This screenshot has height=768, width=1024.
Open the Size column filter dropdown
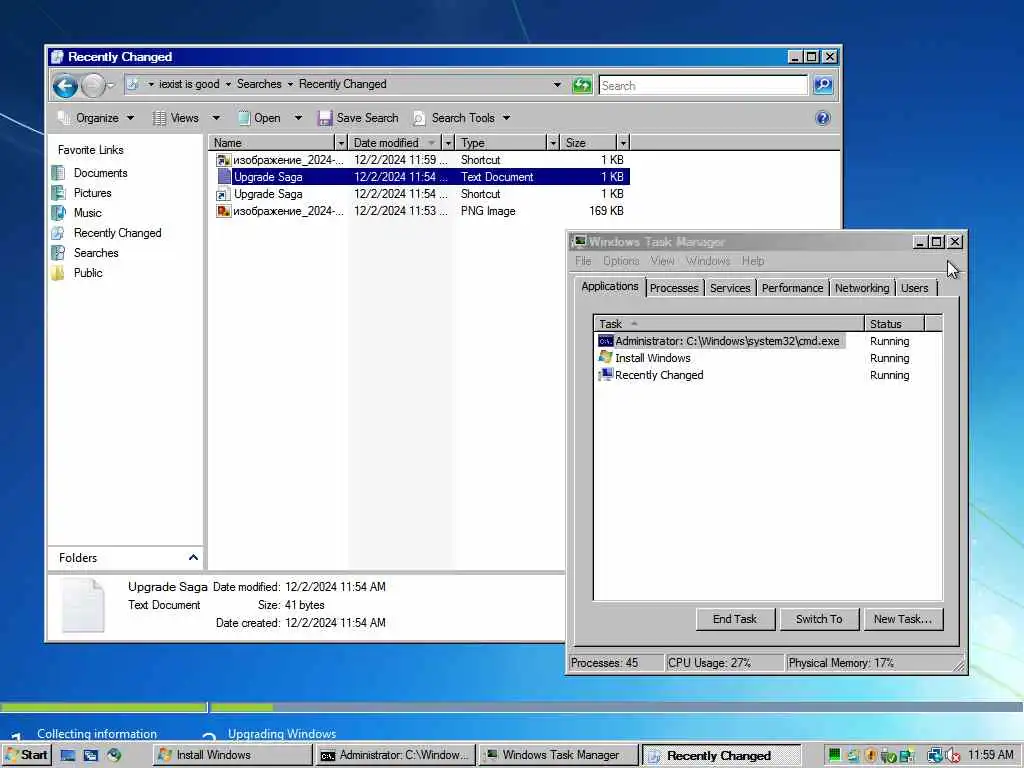623,142
